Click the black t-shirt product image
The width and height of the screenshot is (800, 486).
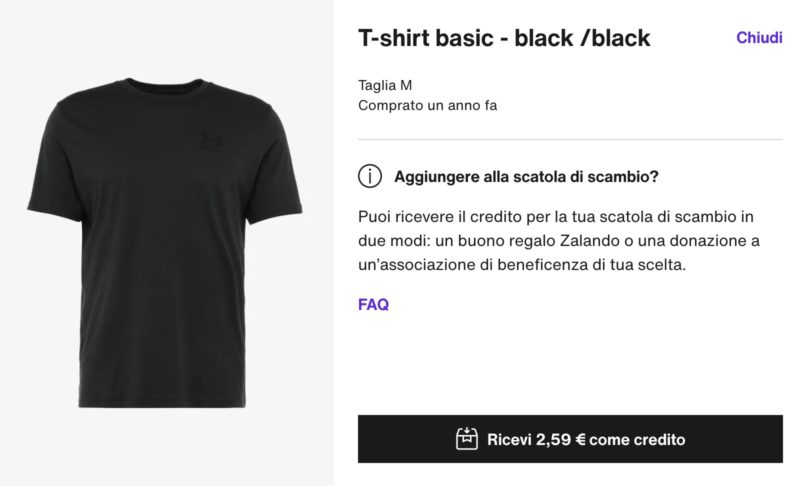[x=165, y=240]
